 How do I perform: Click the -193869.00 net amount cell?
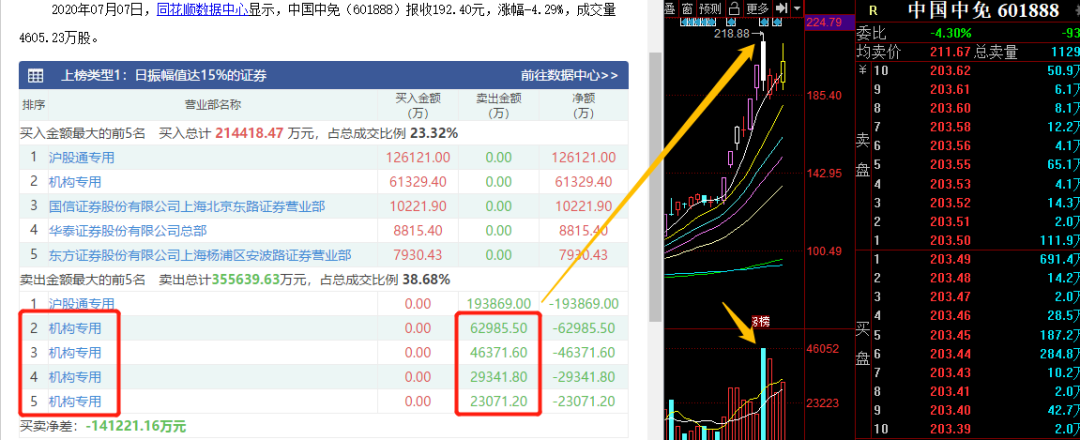[585, 304]
